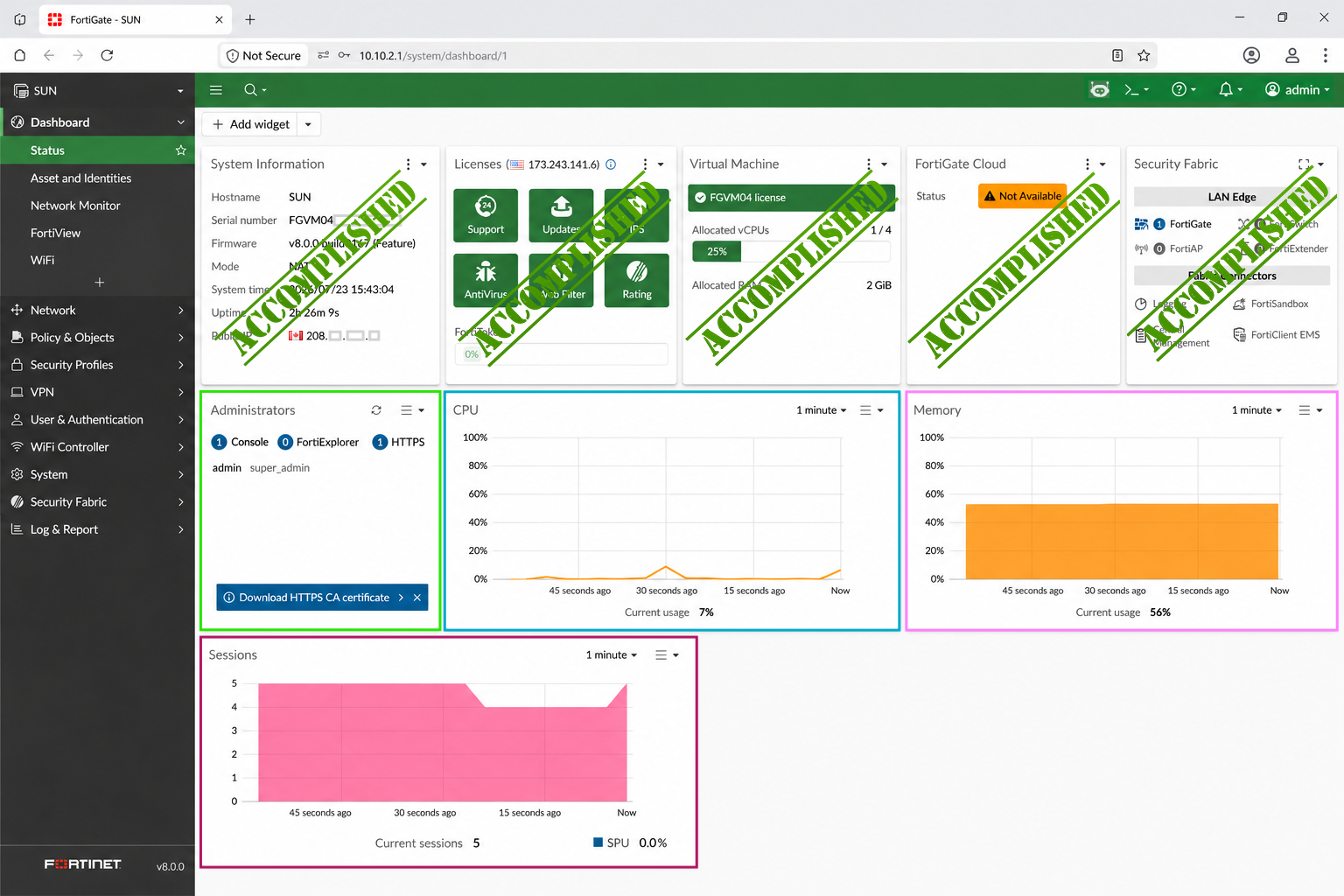Image resolution: width=1344 pixels, height=896 pixels.
Task: Go to the browser home page
Action: [20, 55]
